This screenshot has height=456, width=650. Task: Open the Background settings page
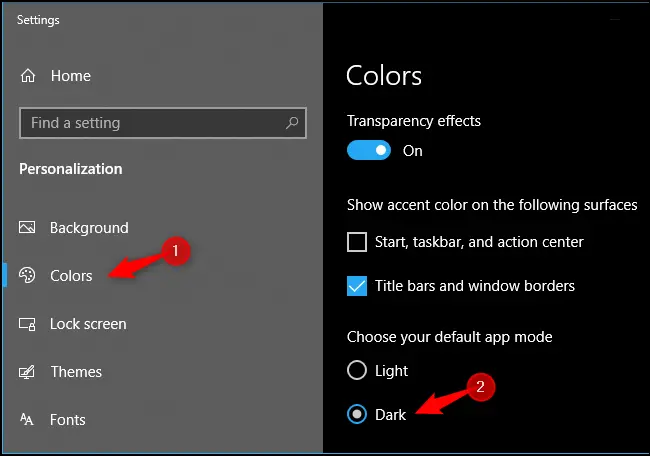[89, 228]
